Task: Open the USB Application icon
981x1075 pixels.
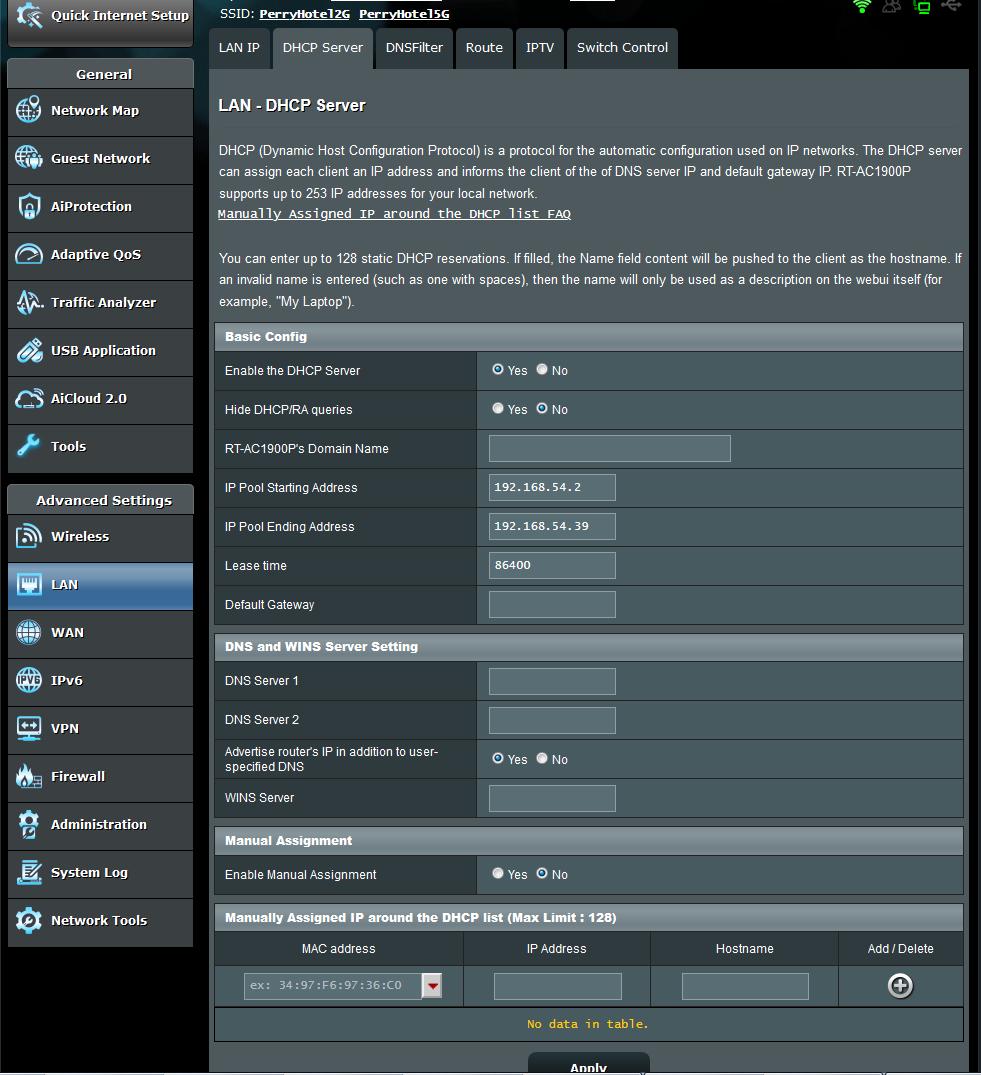Action: coord(29,350)
